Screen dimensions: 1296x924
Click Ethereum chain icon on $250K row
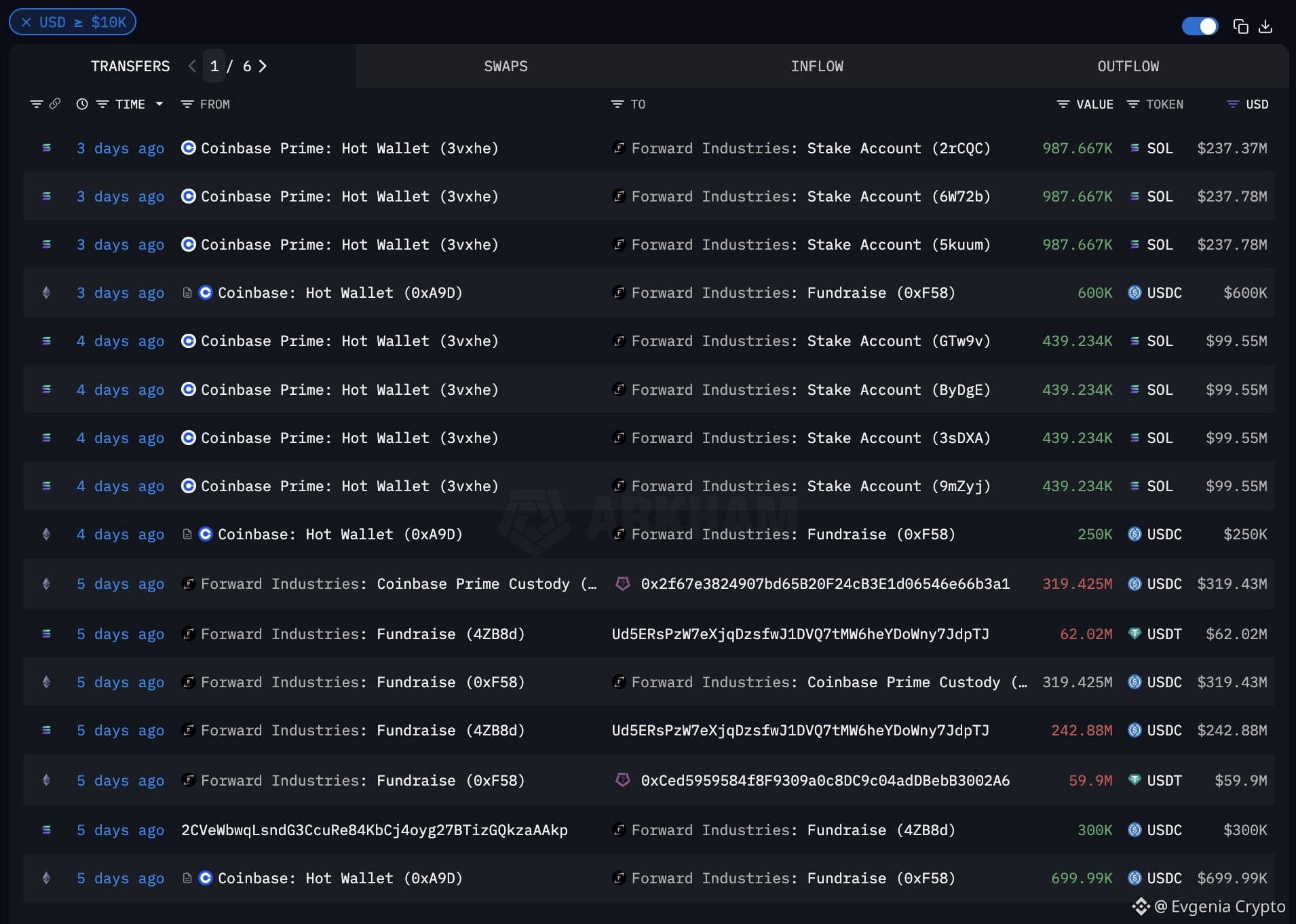pyautogui.click(x=46, y=534)
